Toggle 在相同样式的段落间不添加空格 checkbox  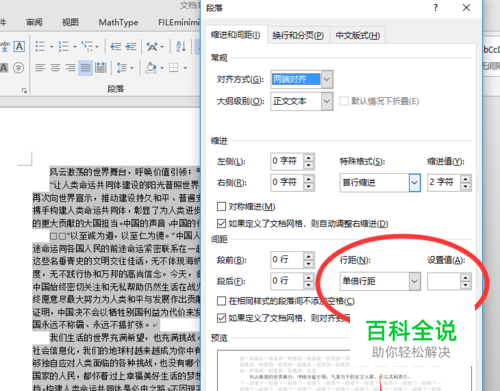pos(221,301)
